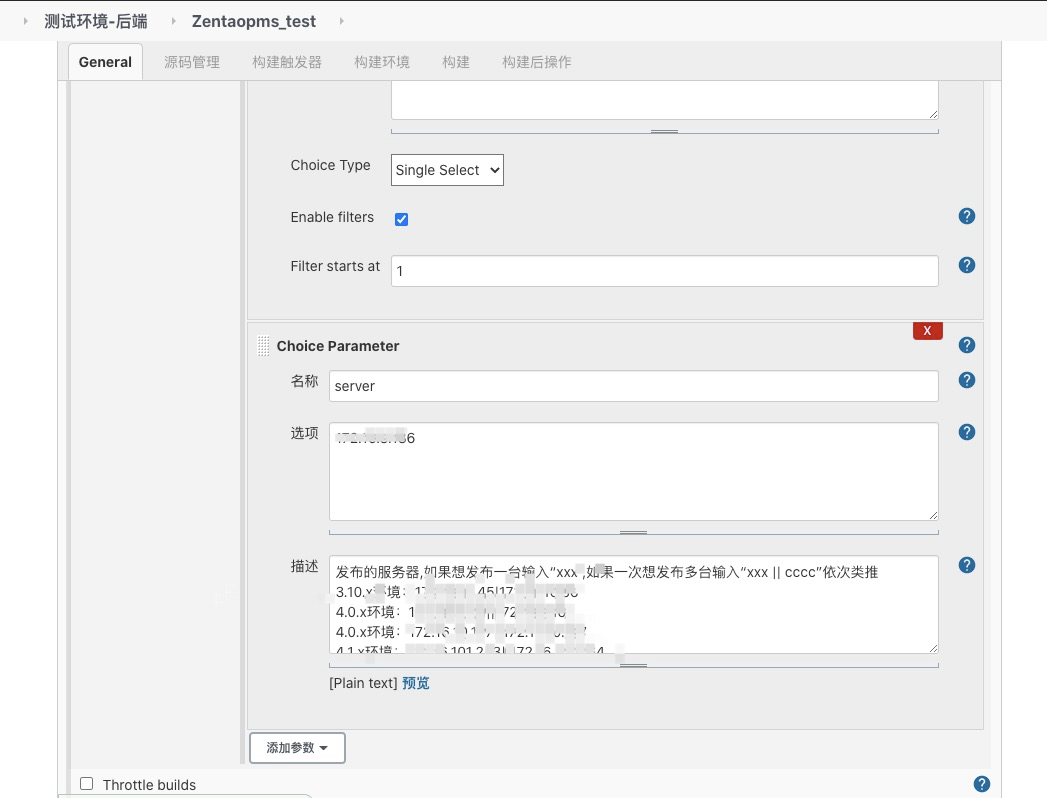Grab the resize bar under top textarea
Image resolution: width=1047 pixels, height=798 pixels.
(664, 132)
